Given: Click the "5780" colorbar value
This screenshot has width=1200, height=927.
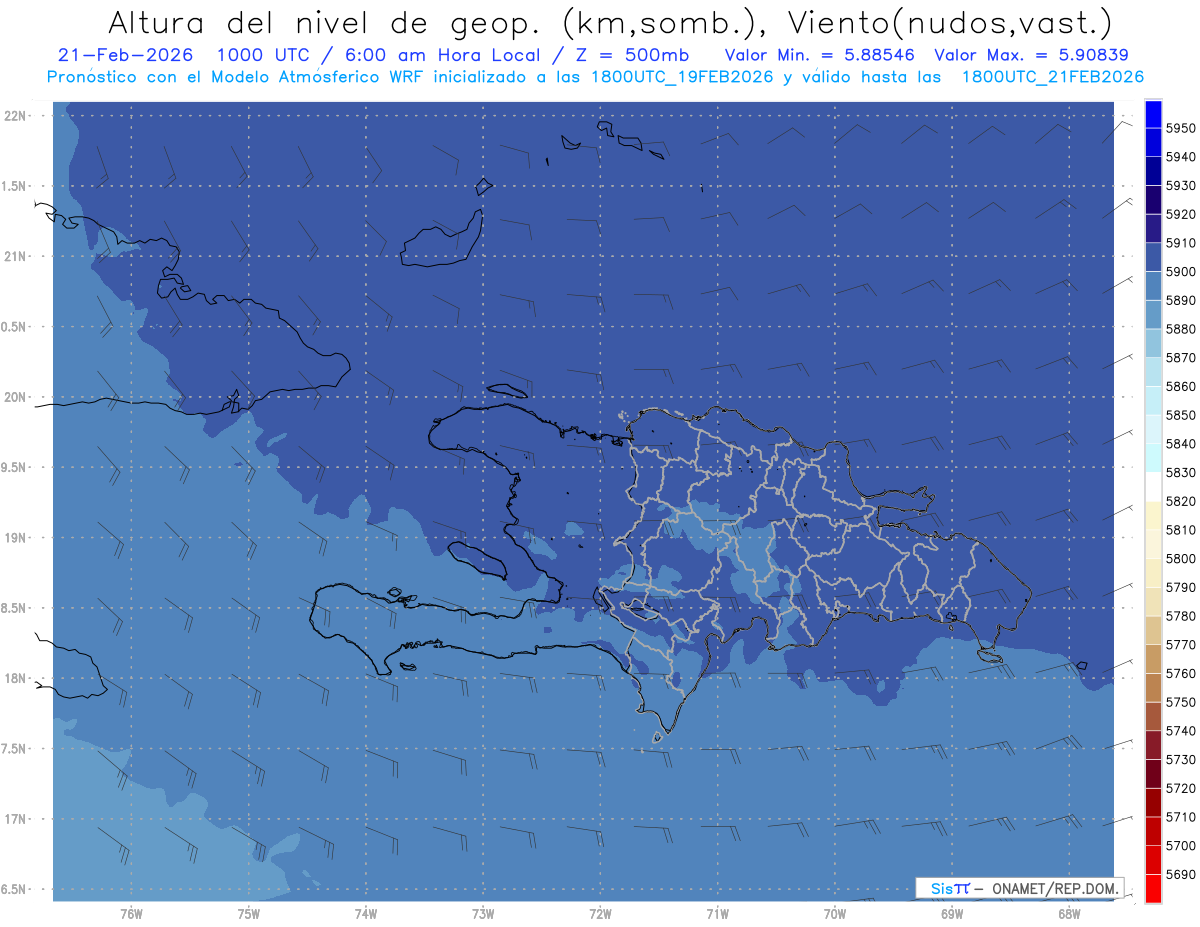Looking at the screenshot, I should (x=1181, y=616).
